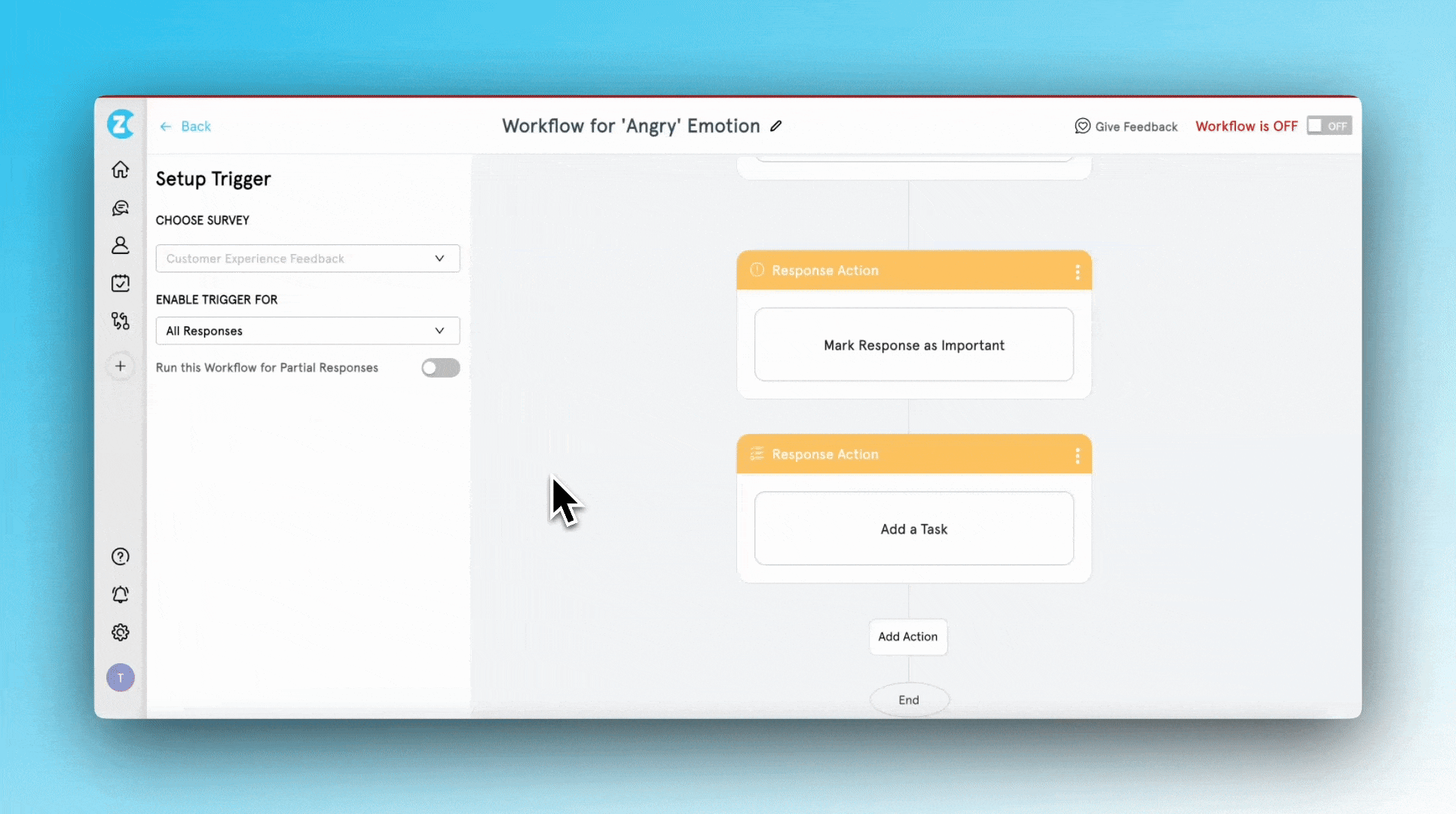Click the Notifications bell icon
1456x814 pixels.
(x=119, y=594)
